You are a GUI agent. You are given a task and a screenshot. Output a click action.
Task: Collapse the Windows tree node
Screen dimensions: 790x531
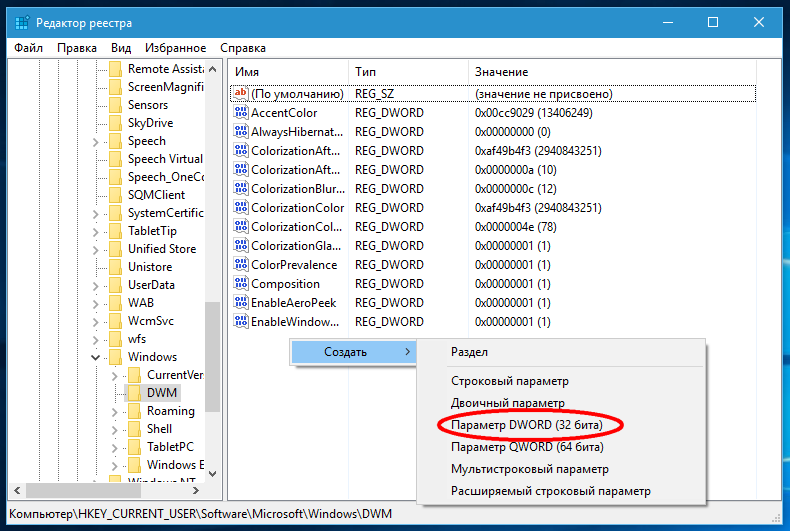(x=96, y=357)
